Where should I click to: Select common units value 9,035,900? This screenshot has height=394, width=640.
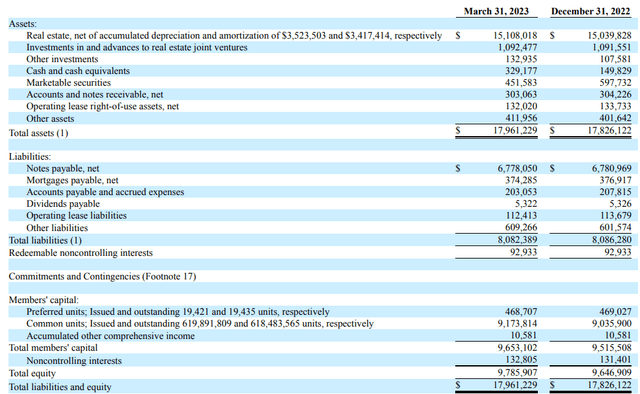click(x=611, y=324)
